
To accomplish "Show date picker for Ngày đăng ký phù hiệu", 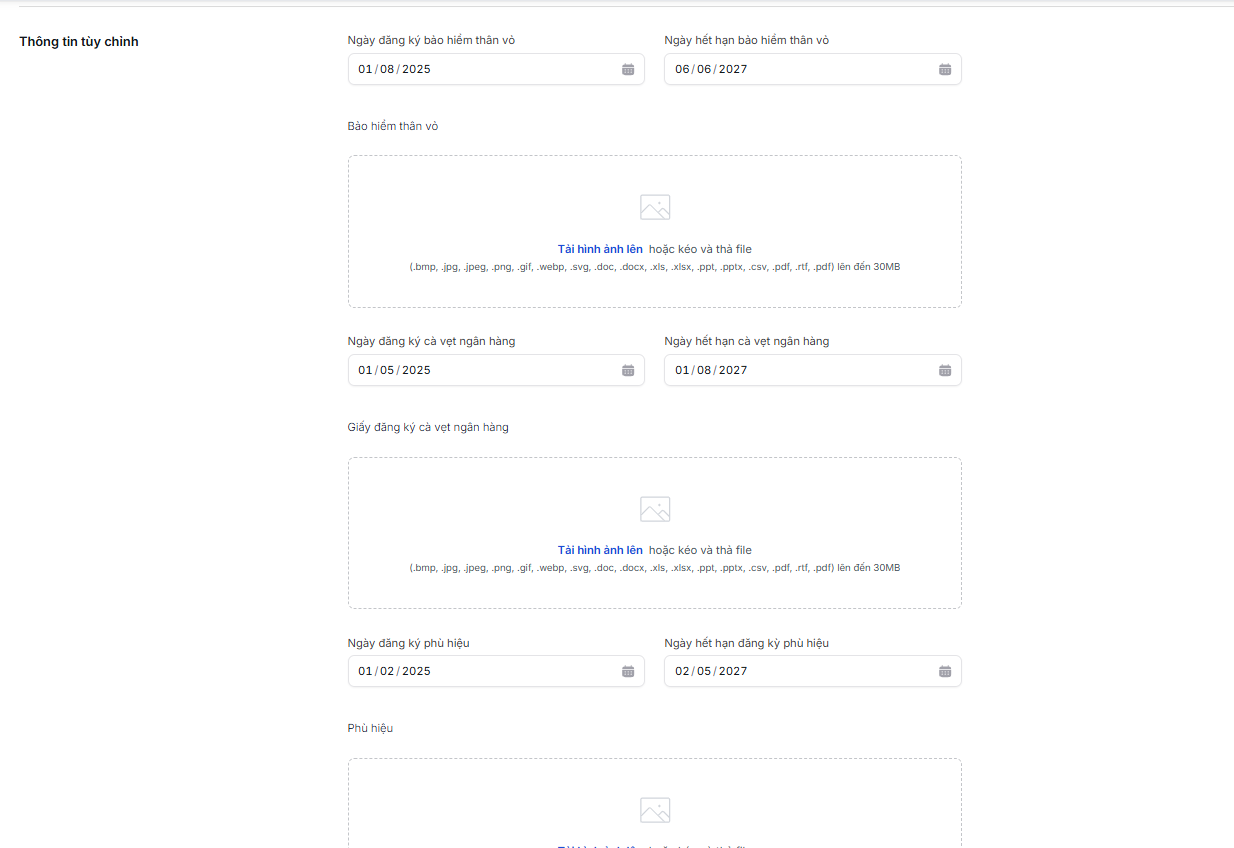I will tap(628, 671).
